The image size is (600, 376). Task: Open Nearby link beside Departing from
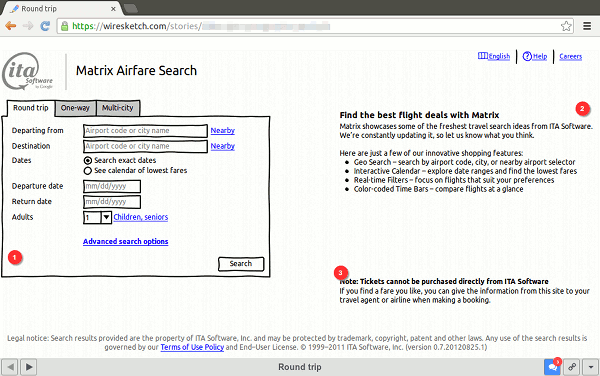coord(223,130)
